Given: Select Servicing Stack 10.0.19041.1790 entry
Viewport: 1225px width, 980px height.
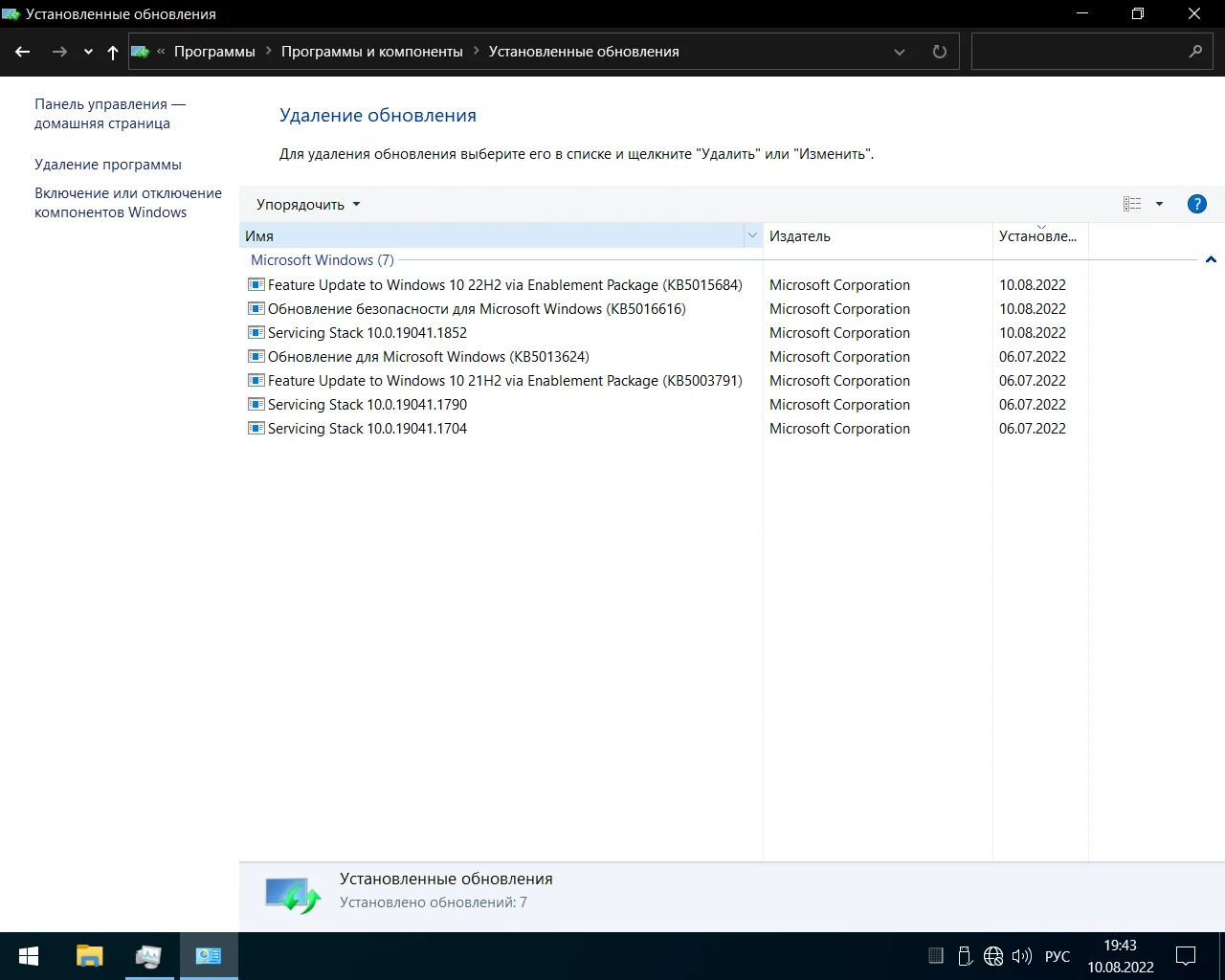Looking at the screenshot, I should point(367,405).
